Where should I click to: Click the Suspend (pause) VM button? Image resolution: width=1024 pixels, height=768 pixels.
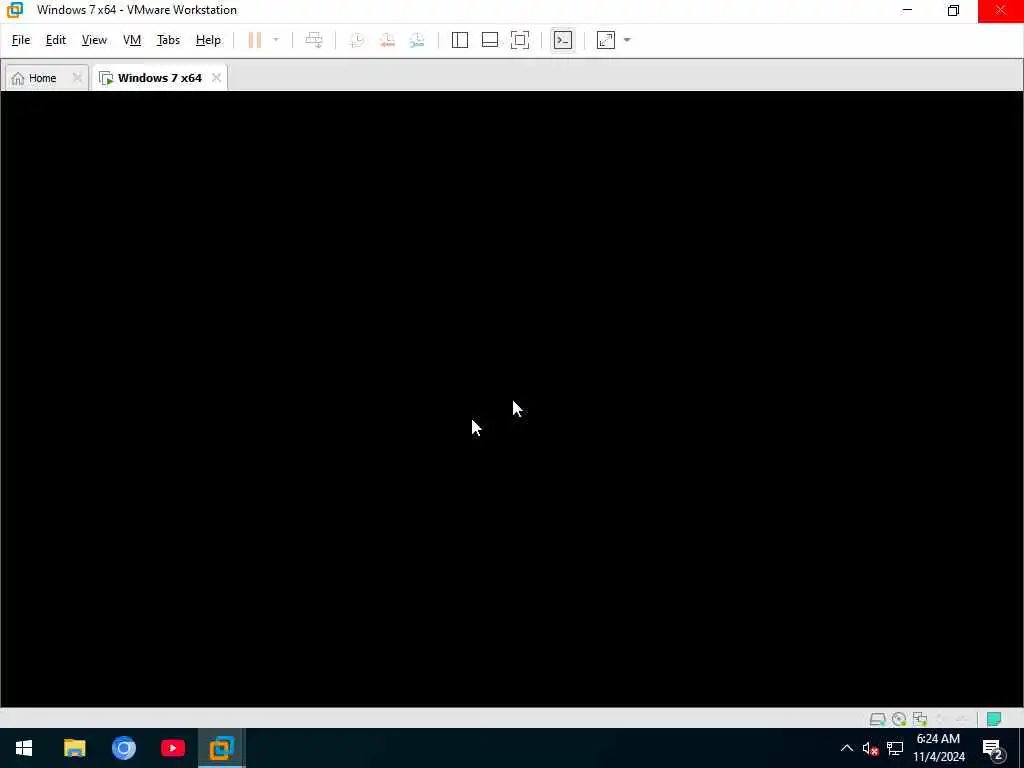pos(255,40)
